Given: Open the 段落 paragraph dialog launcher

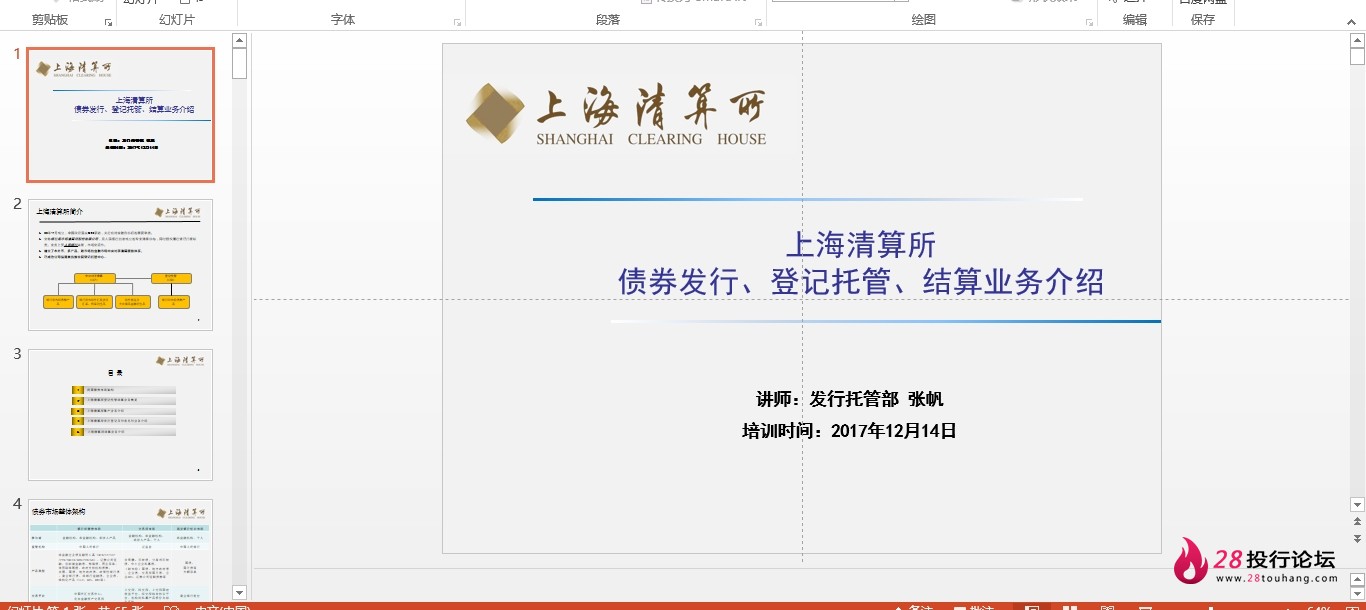Looking at the screenshot, I should [758, 22].
